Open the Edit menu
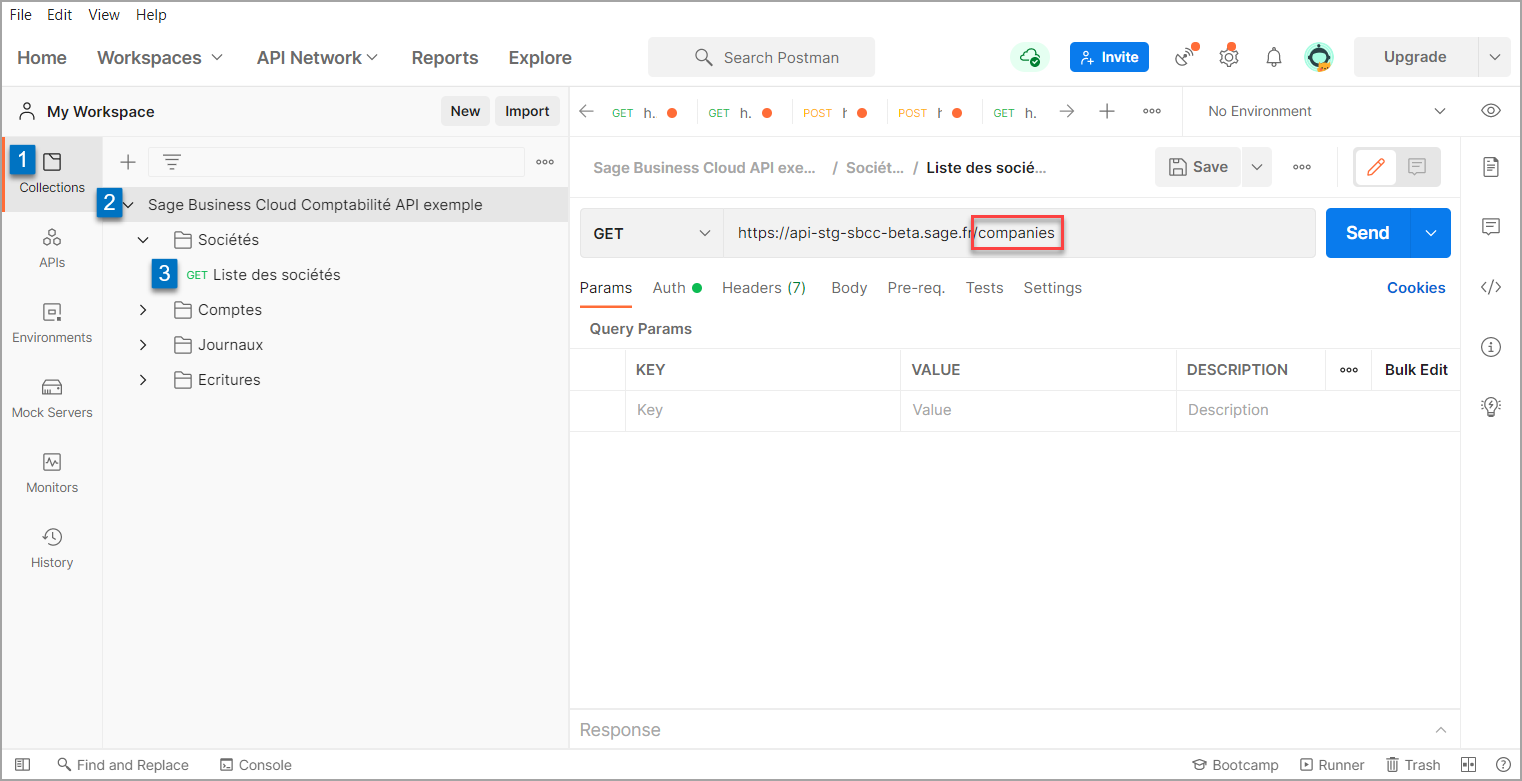The height and width of the screenshot is (781, 1522). pos(59,15)
